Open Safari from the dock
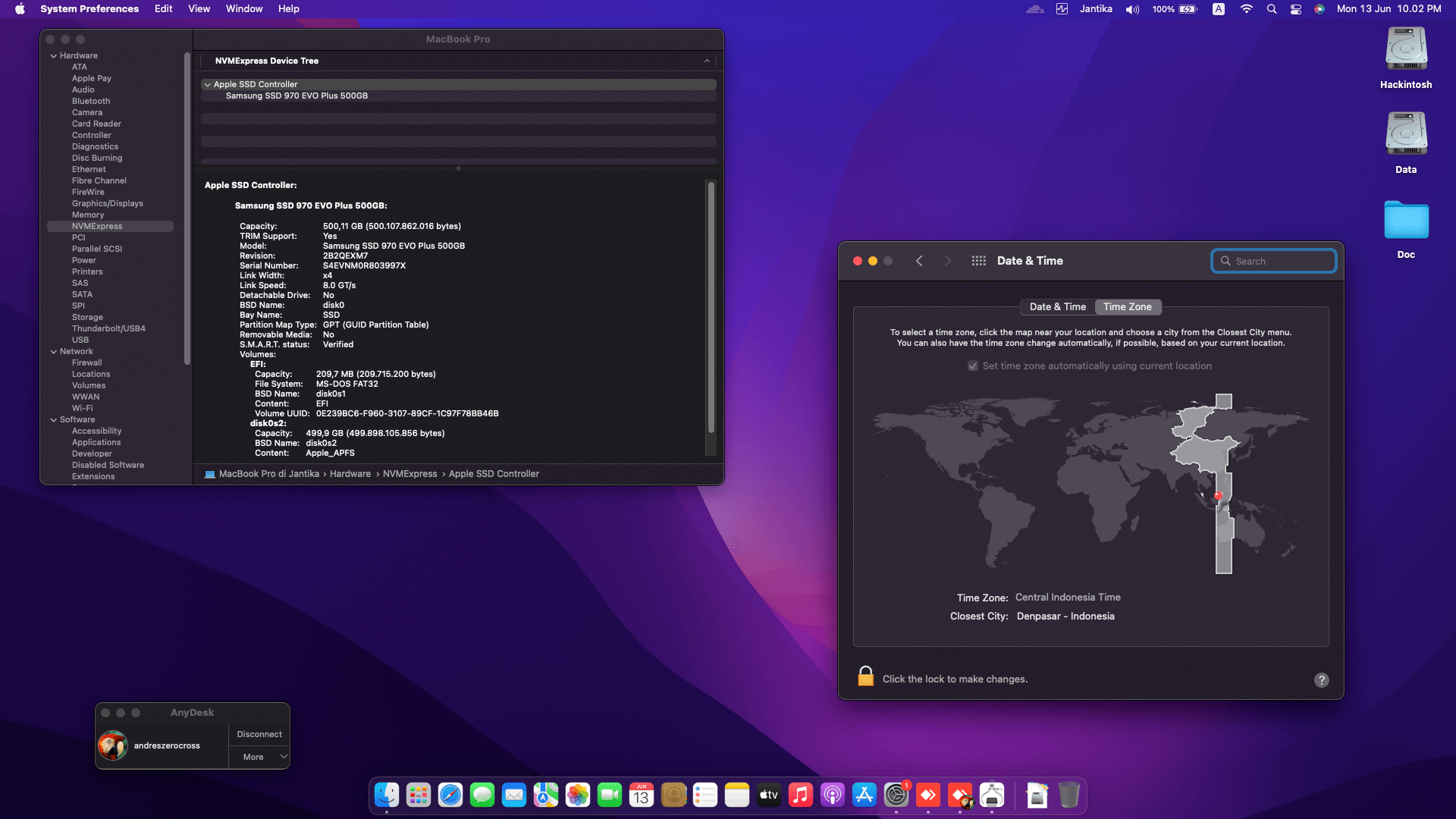Image resolution: width=1456 pixels, height=819 pixels. (450, 795)
